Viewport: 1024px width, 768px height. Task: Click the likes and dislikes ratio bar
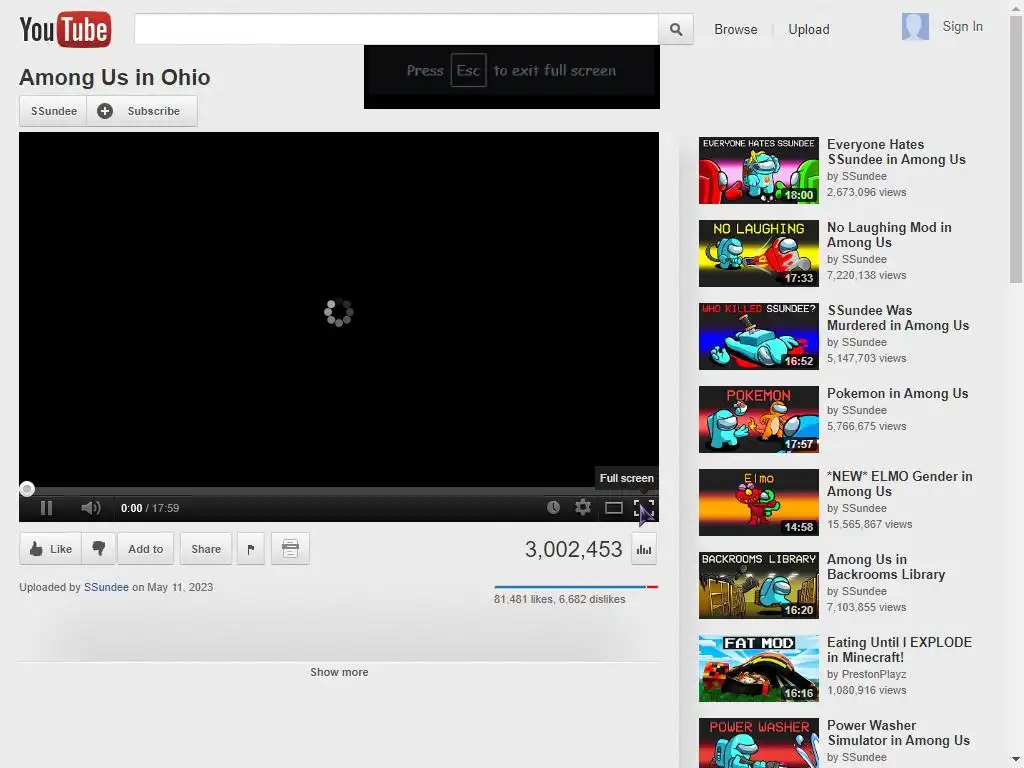pos(576,586)
